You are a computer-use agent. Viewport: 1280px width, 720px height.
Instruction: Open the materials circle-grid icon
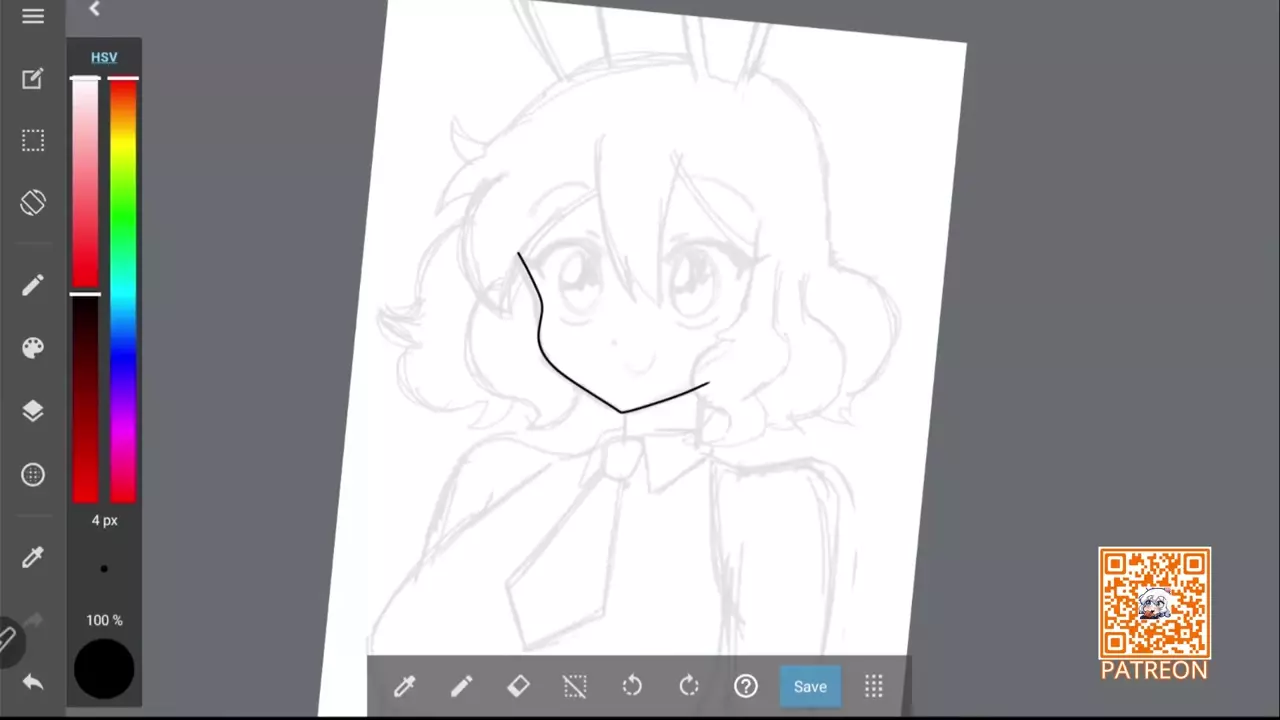click(33, 475)
